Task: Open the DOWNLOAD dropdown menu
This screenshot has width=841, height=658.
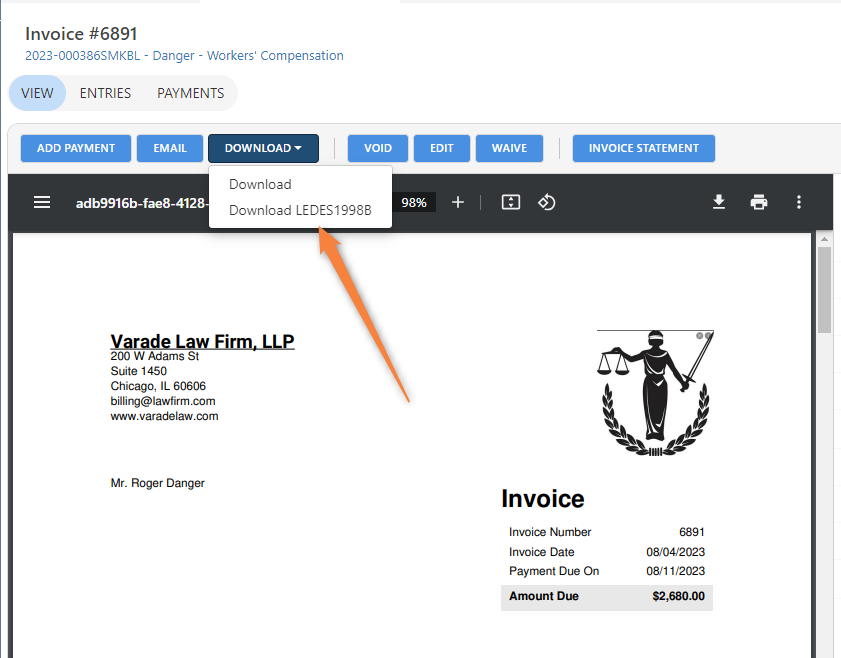Action: [263, 148]
